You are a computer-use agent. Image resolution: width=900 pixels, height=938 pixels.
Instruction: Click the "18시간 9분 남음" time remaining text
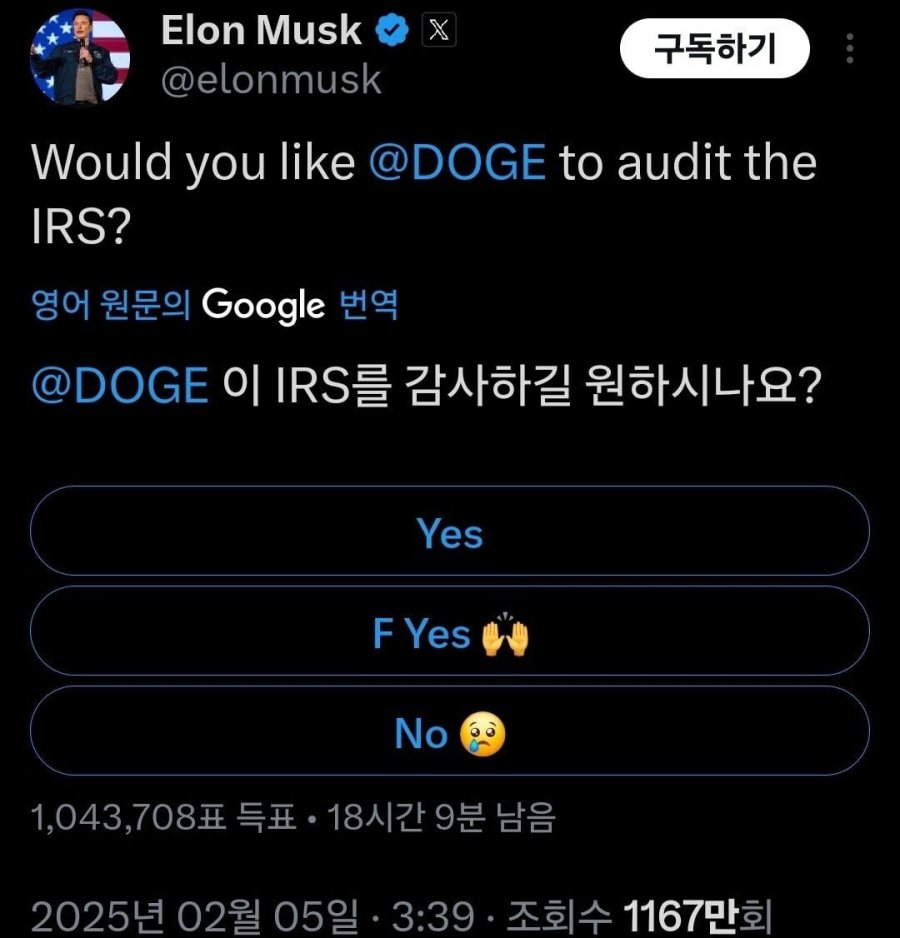[x=441, y=820]
